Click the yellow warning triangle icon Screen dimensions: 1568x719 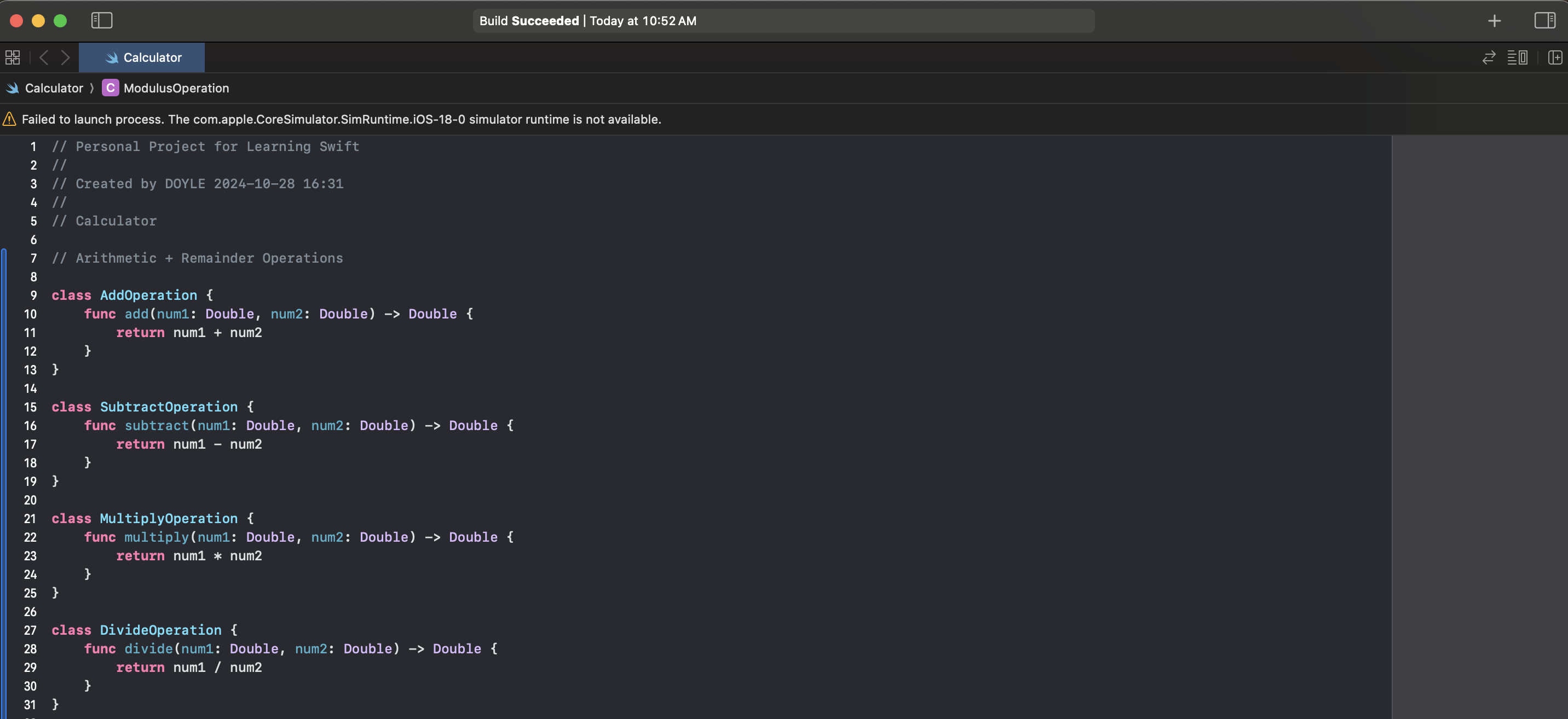(9, 119)
